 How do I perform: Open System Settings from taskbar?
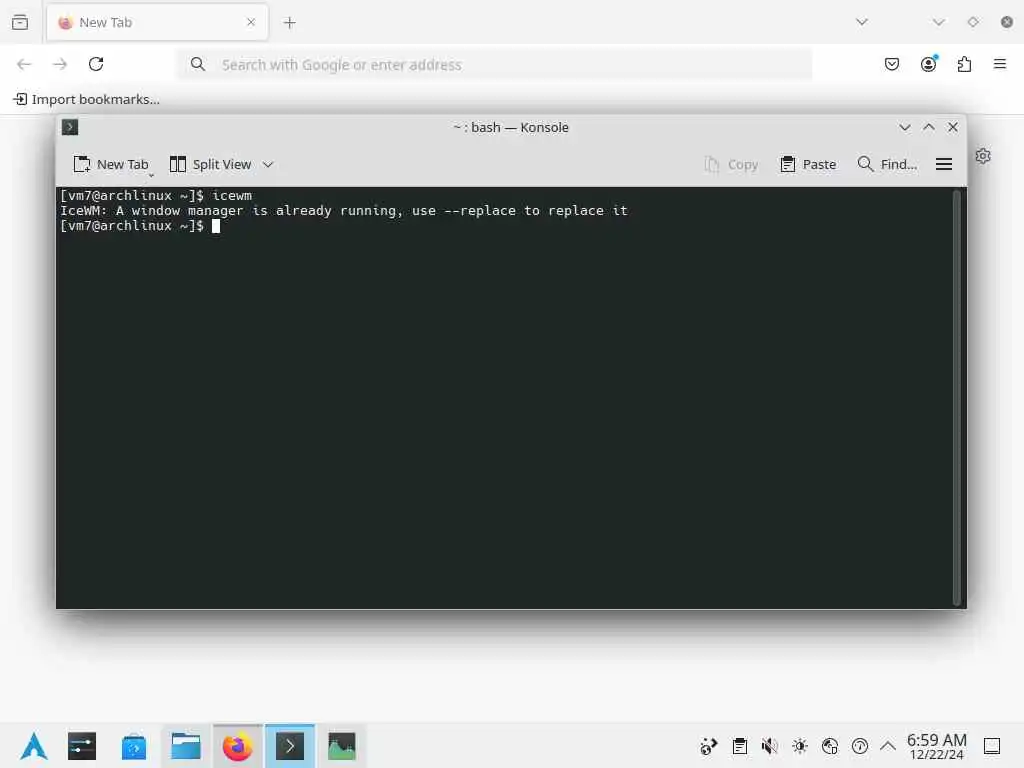coord(82,746)
